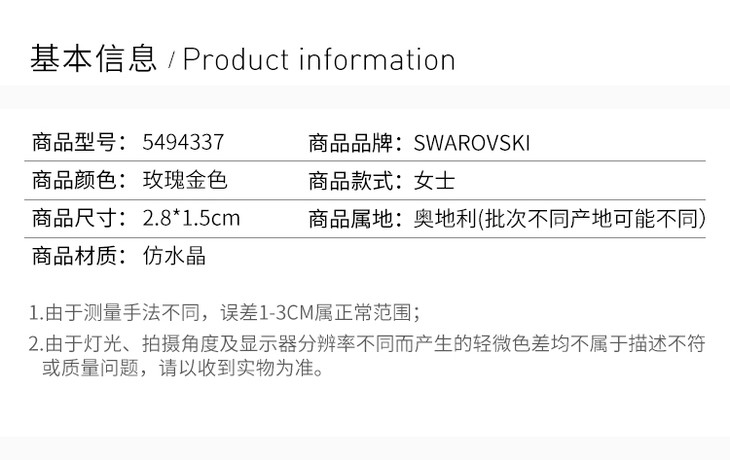Image resolution: width=730 pixels, height=460 pixels.
Task: Select the 奥地利 origin text
Action: click(x=442, y=218)
